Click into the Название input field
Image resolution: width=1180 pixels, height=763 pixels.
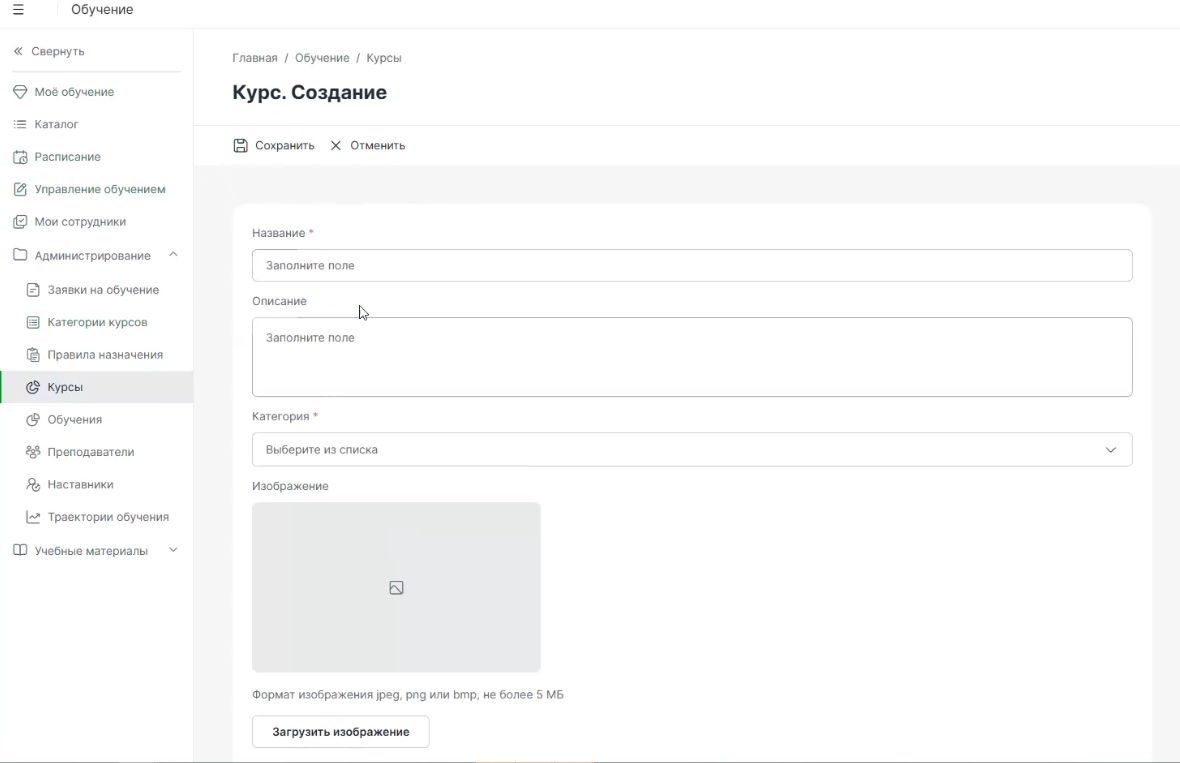pyautogui.click(x=691, y=266)
